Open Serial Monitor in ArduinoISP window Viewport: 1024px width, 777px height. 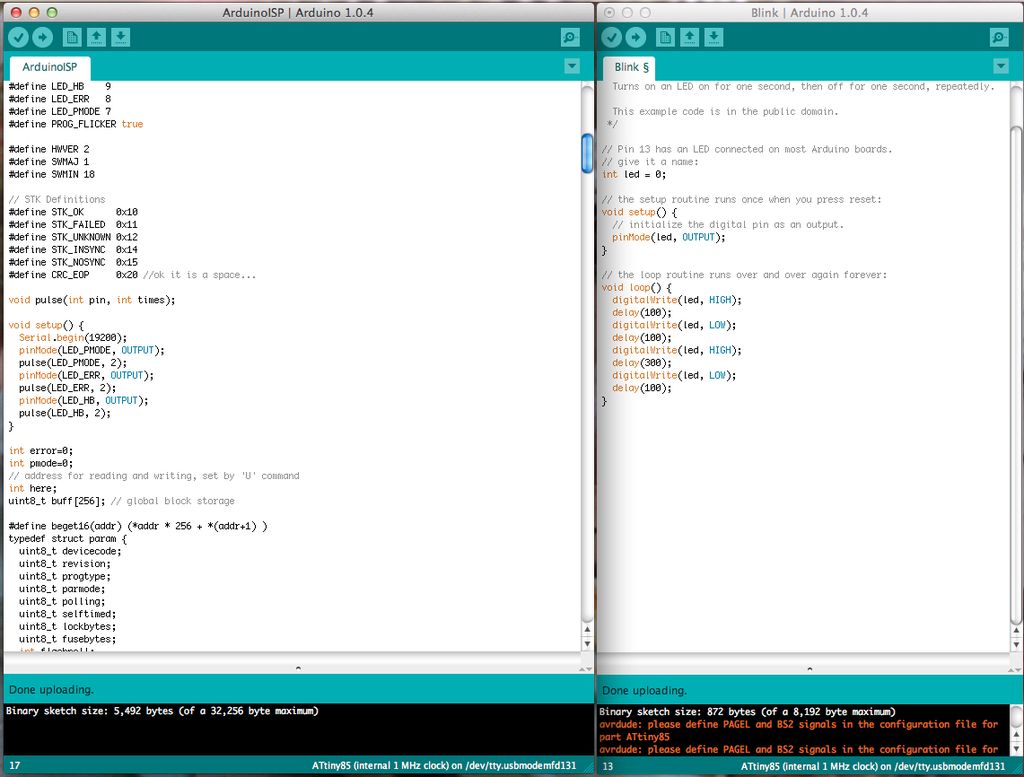[x=570, y=37]
